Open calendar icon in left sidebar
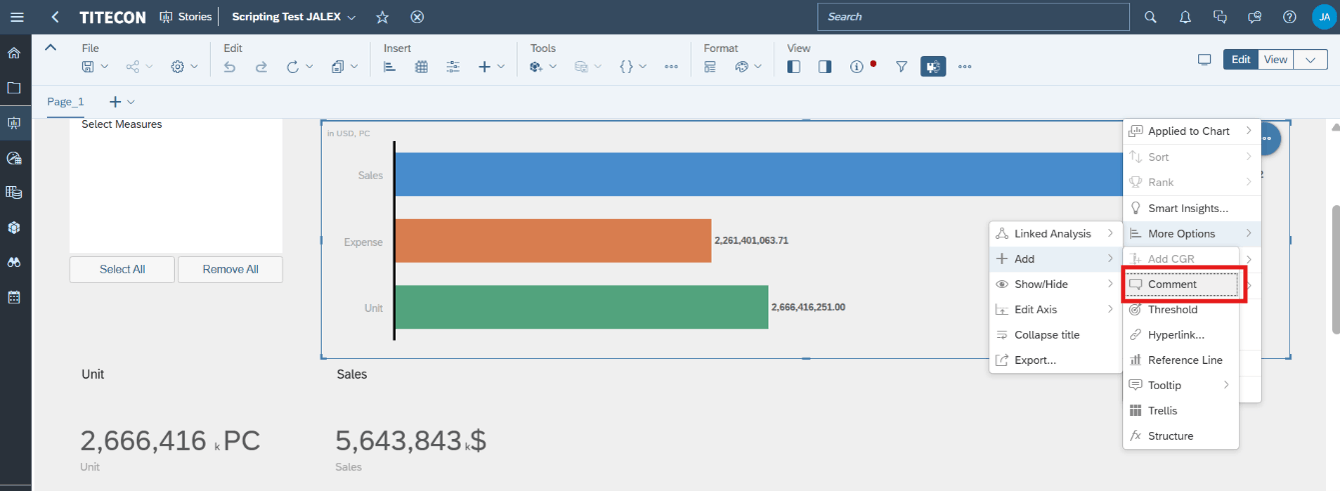The image size is (1340, 491). coord(14,297)
